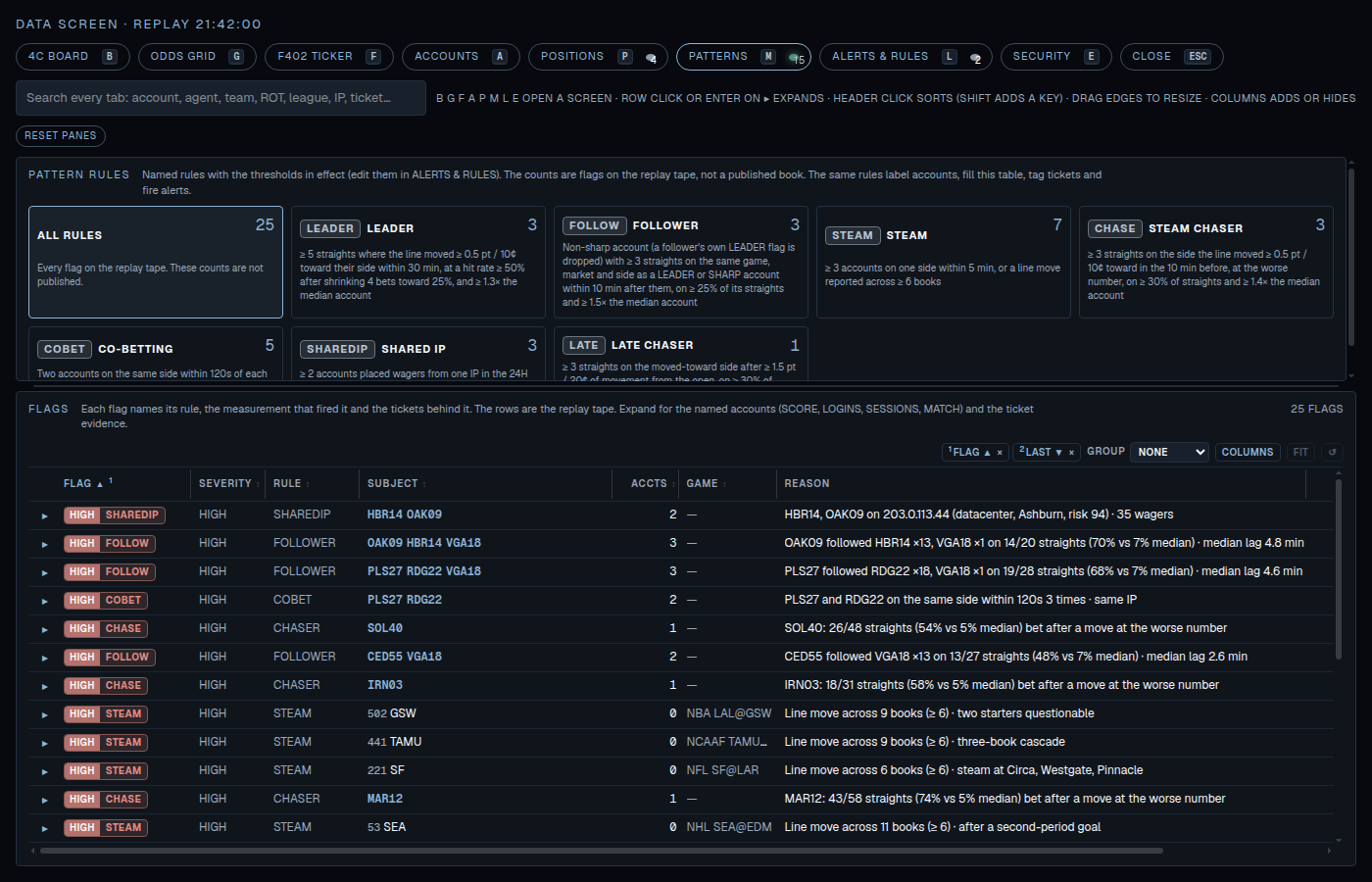Click the HIGH CHASE badge for SOL40

click(x=107, y=629)
